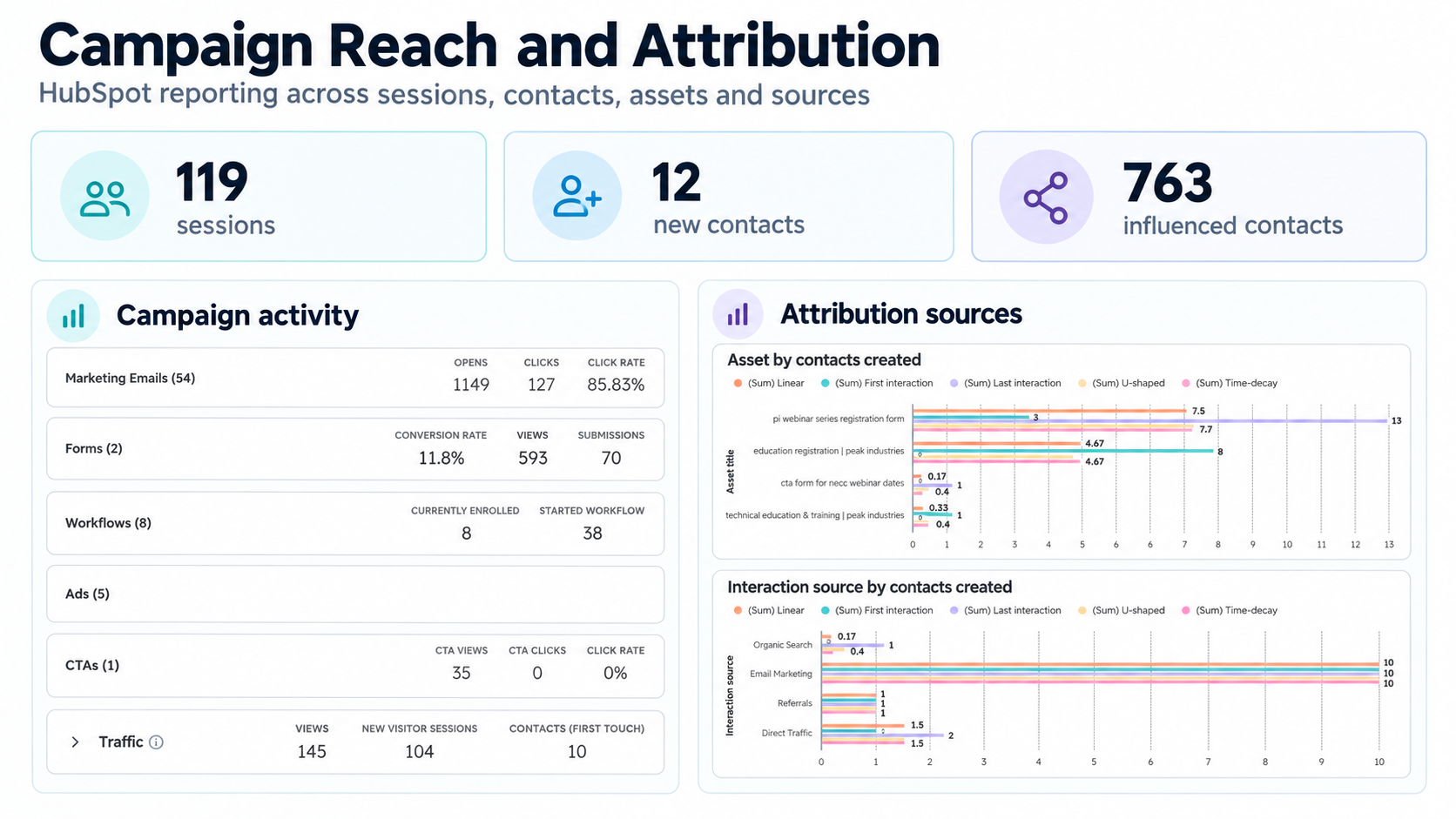
Task: Click the Attribution sources bar chart icon
Action: pyautogui.click(x=738, y=314)
